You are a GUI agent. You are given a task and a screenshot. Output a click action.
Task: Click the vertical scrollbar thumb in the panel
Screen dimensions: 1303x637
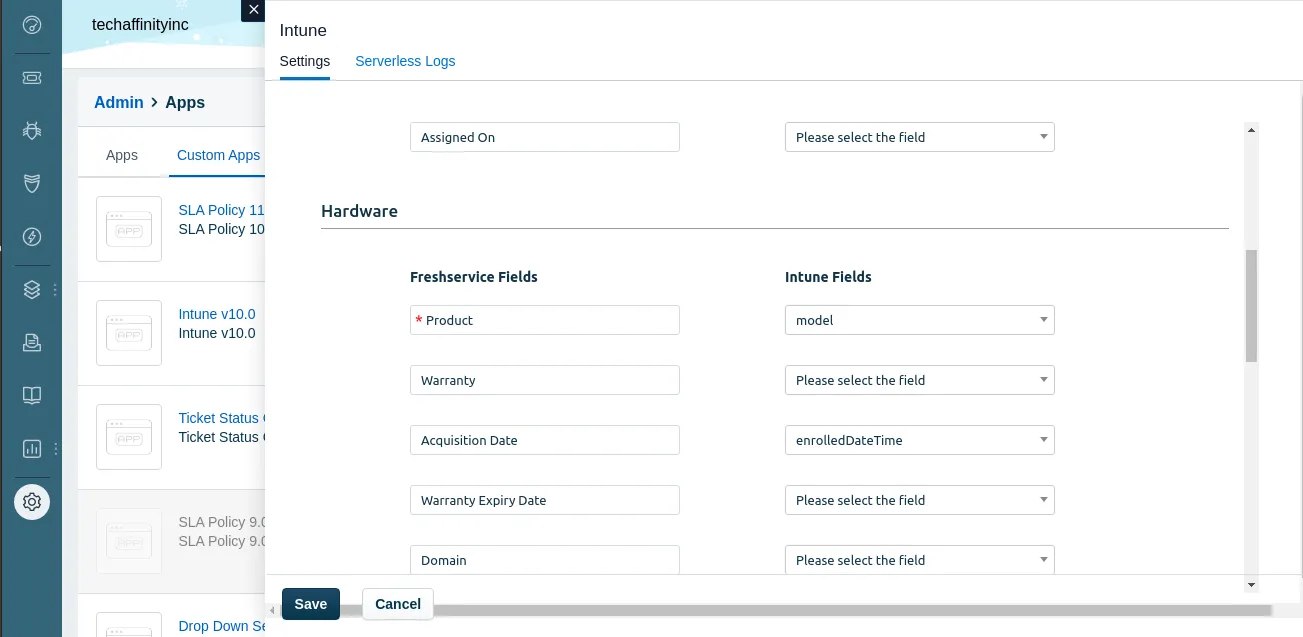point(1251,306)
